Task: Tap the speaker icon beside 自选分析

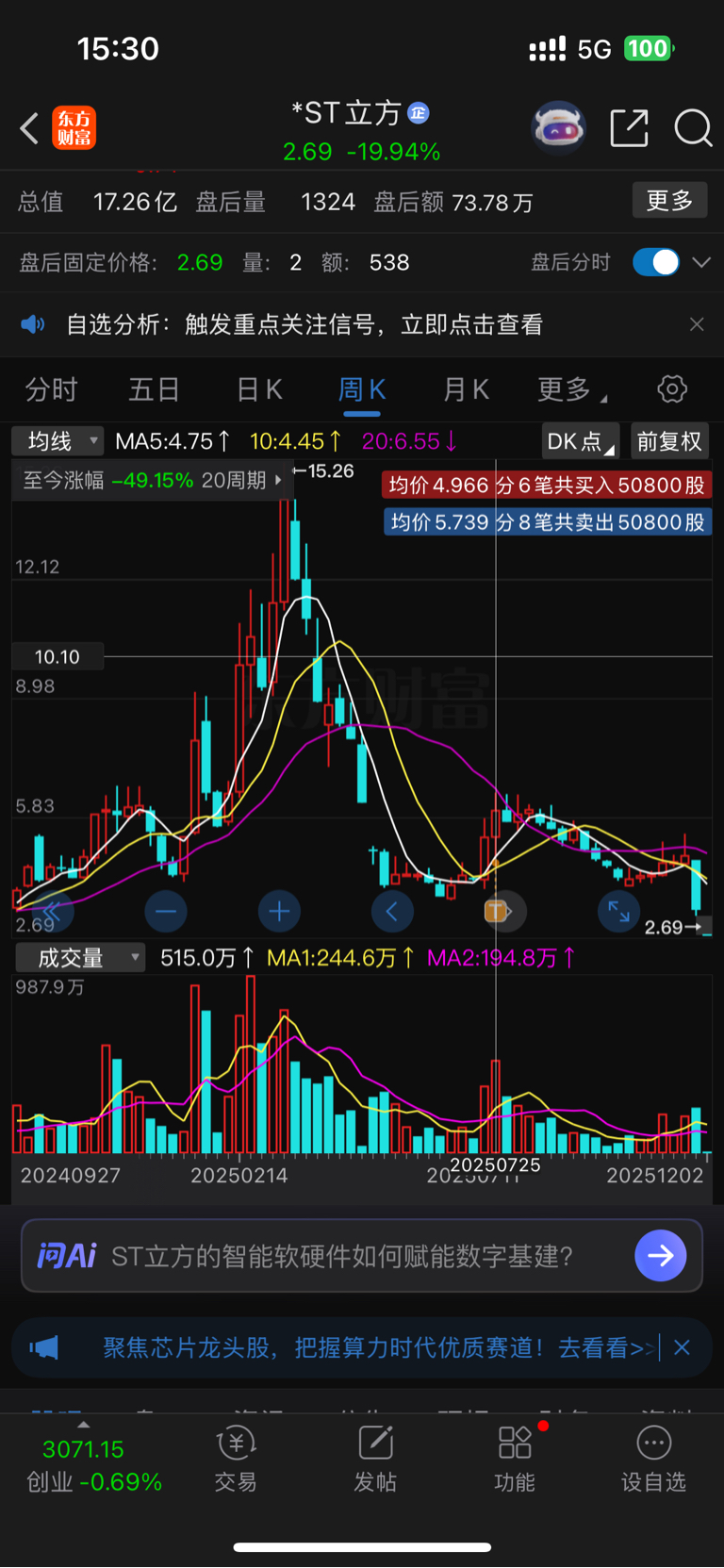Action: point(33,324)
